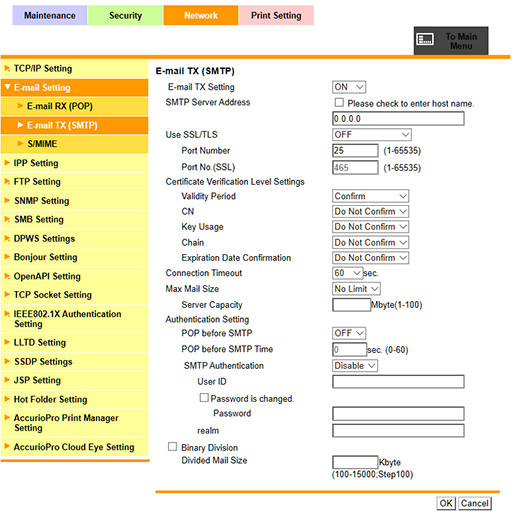Viewport: 517px width, 515px height.
Task: Open the Max Mail Size dropdown
Action: (x=356, y=289)
